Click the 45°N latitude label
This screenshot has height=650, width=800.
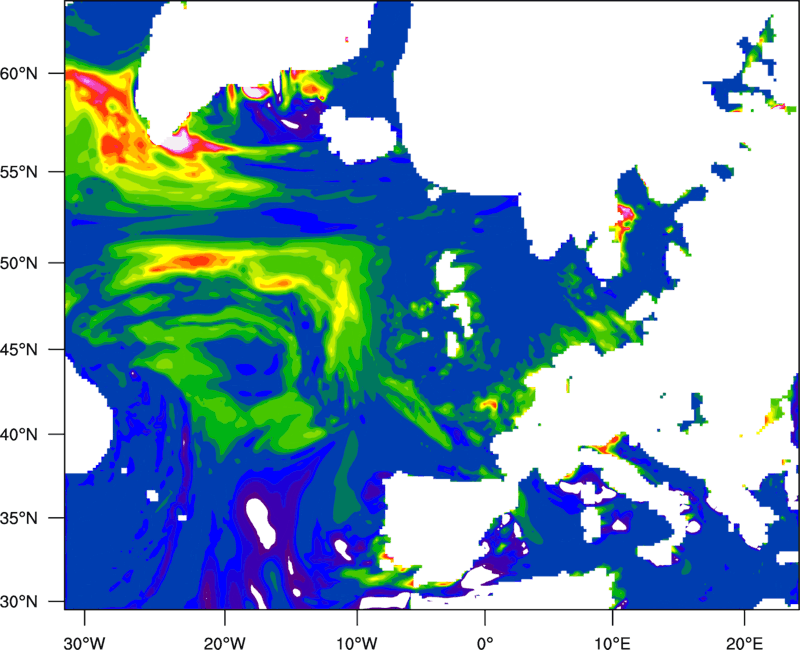coord(19,350)
